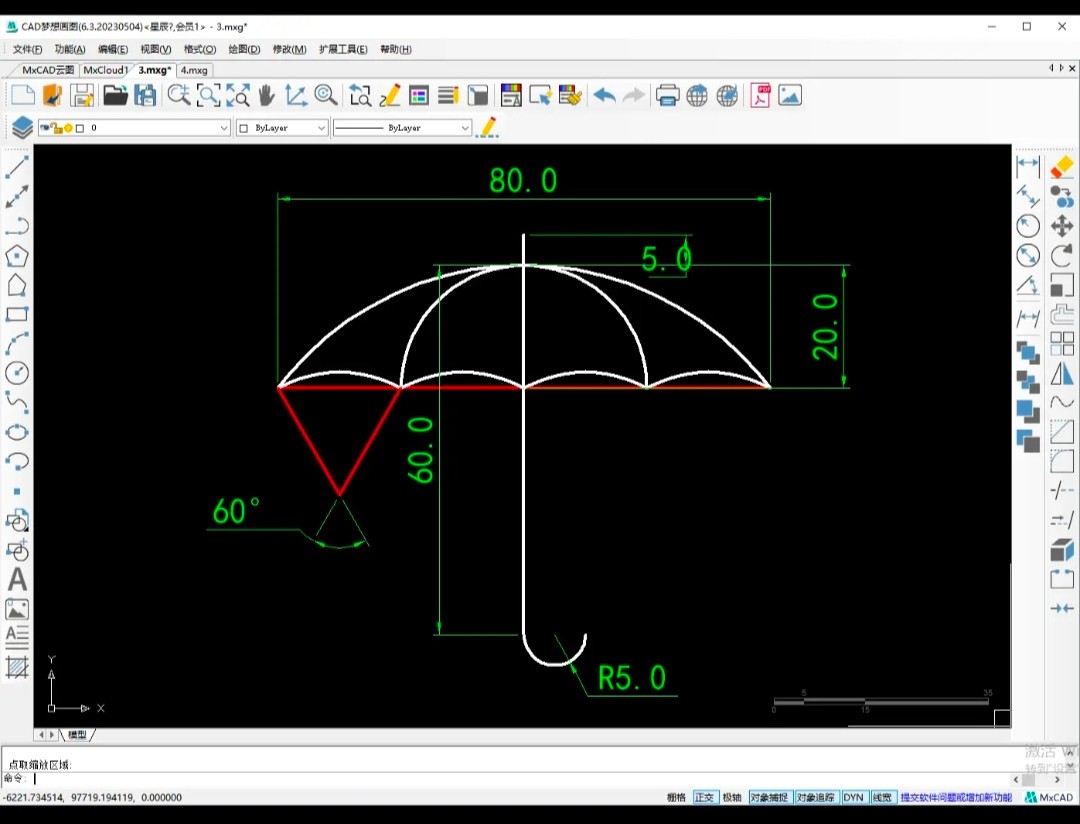
Task: Click the Pan hand tool
Action: pyautogui.click(x=266, y=95)
